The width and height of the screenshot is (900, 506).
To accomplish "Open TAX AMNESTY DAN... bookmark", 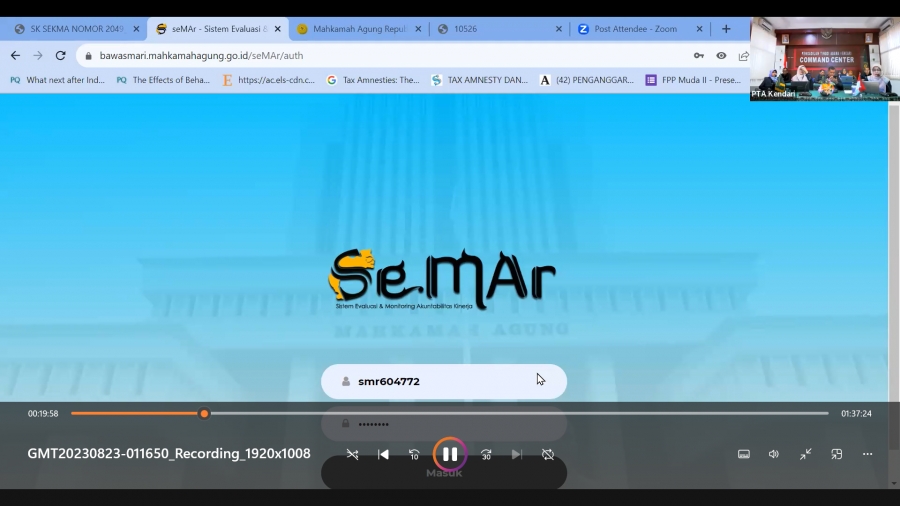I will point(480,80).
